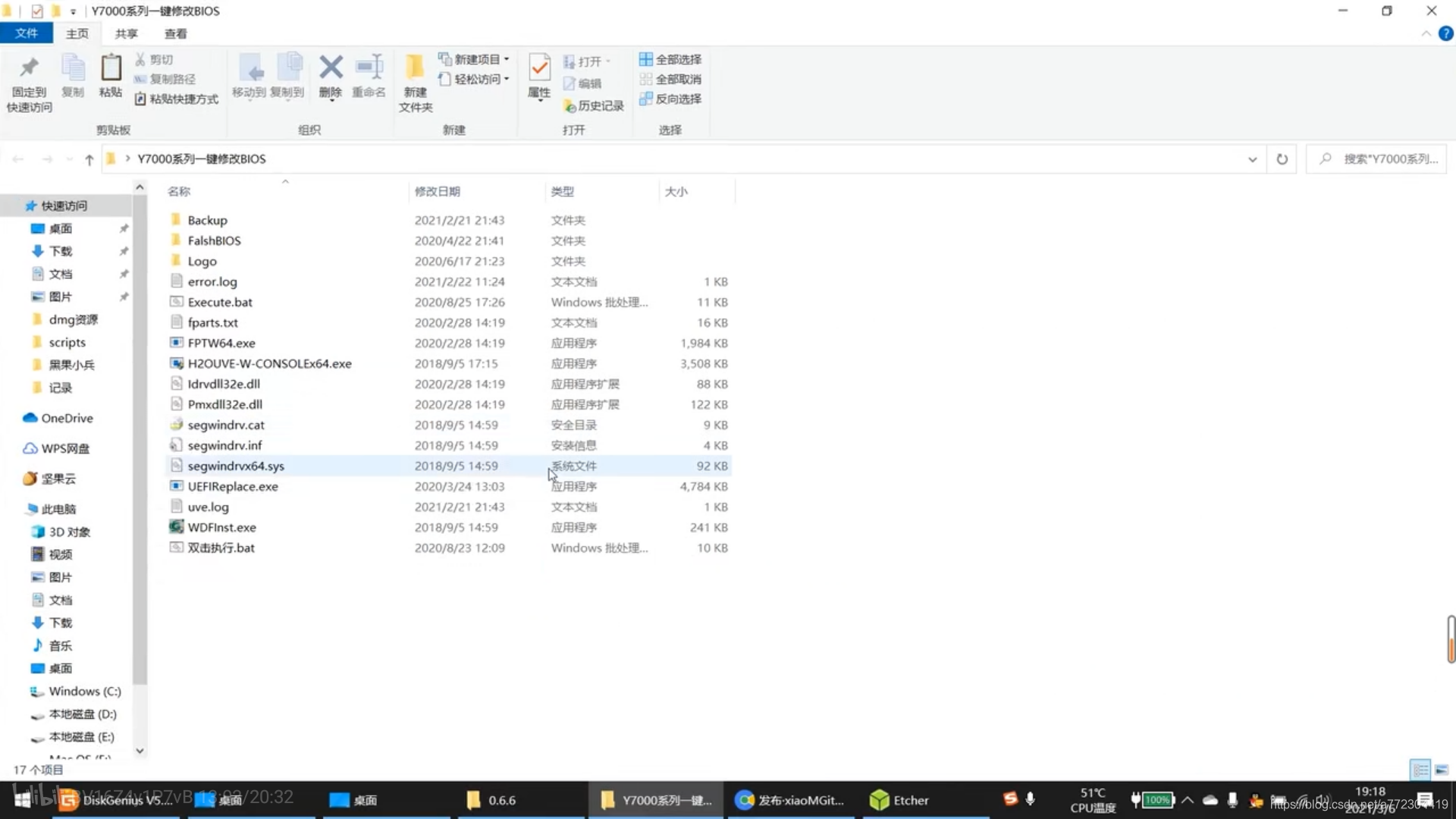This screenshot has width=1456, height=819.
Task: Switch to the details view layout icon
Action: tap(1420, 770)
